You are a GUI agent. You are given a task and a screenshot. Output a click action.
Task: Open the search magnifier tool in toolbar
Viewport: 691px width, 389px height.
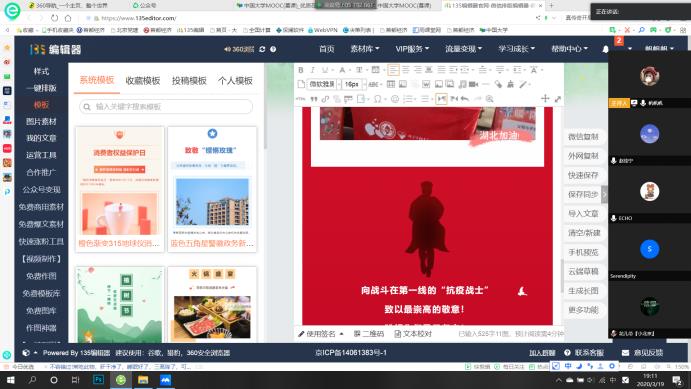[490, 99]
